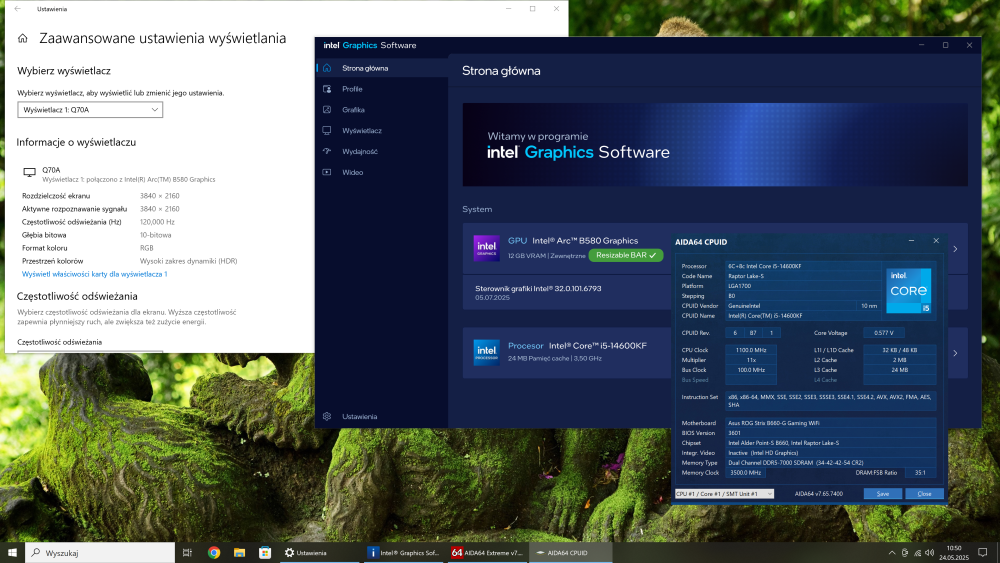Expand the Procesor Core i5-14600KF card chevron
The width and height of the screenshot is (1000, 563).
tap(955, 353)
